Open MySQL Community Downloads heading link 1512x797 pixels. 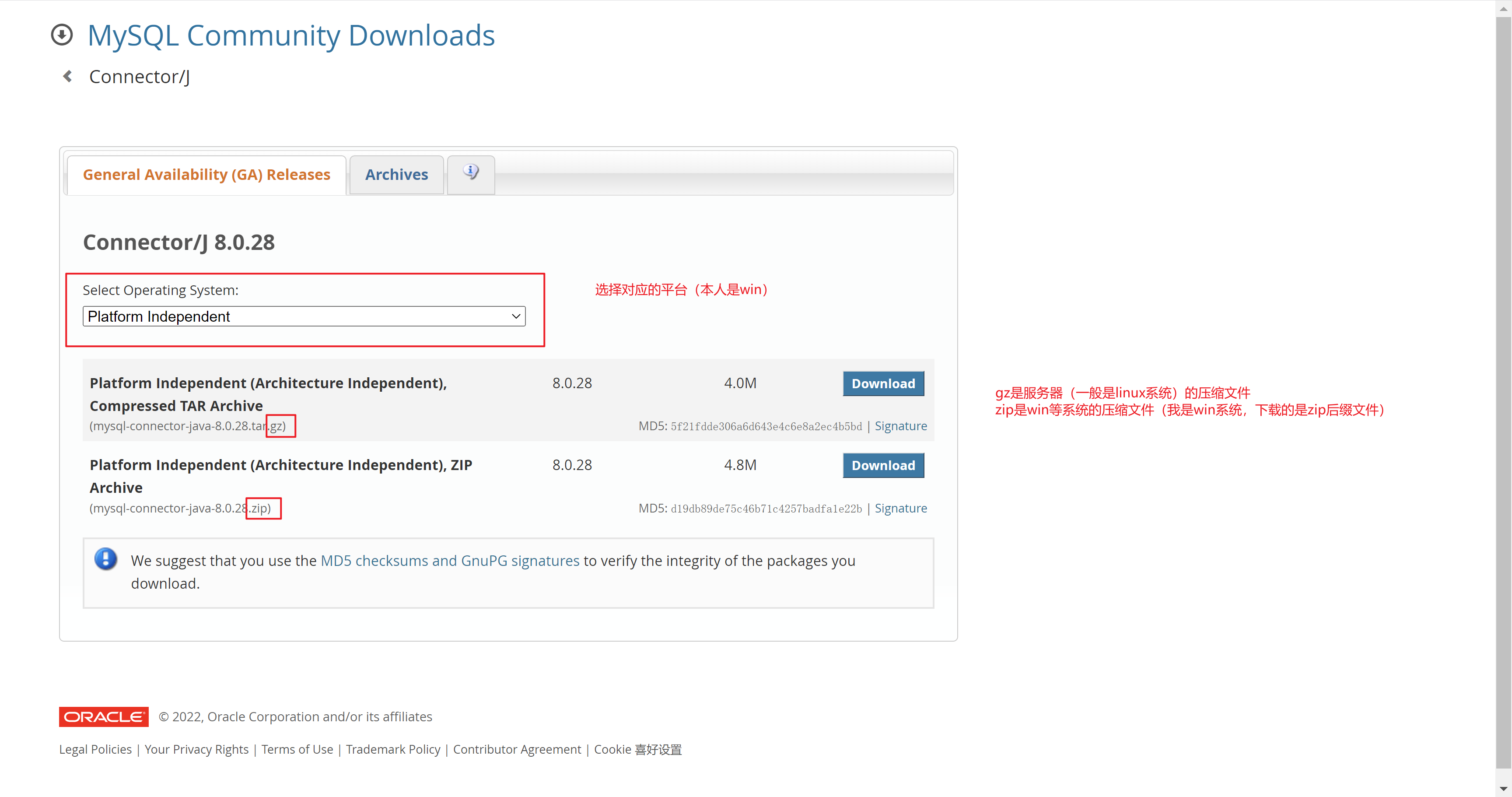tap(290, 35)
